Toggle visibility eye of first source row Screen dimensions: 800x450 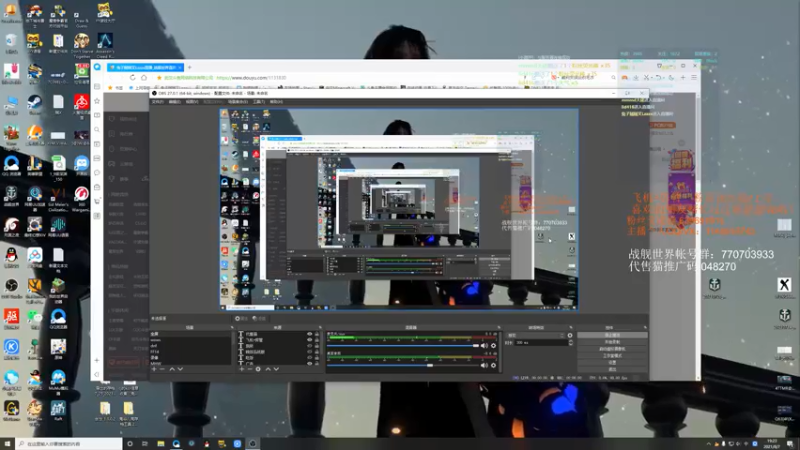click(309, 334)
